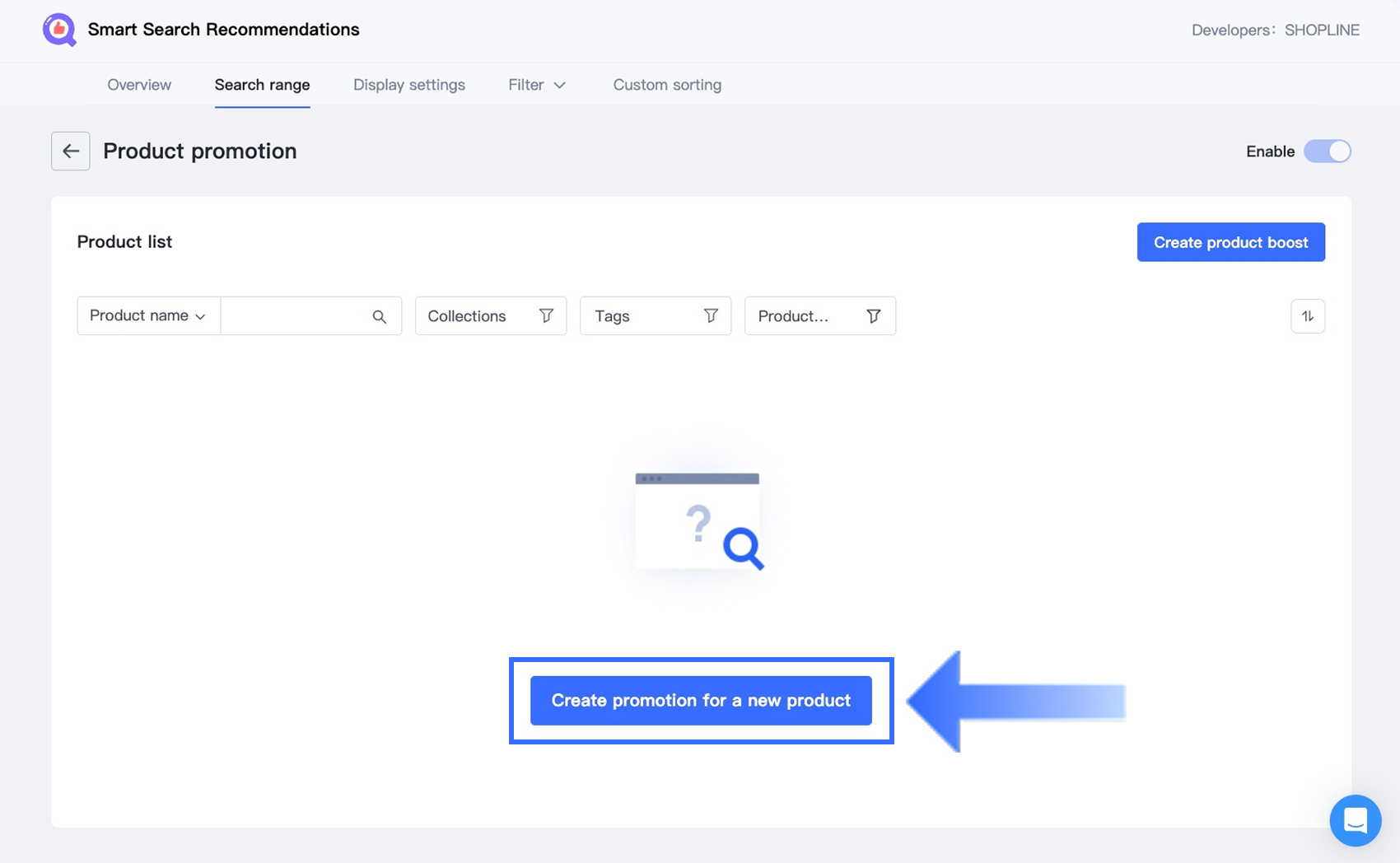Screen dimensions: 1400x863
Task: Click the Smart Search Recommendations app logo
Action: pos(59,30)
